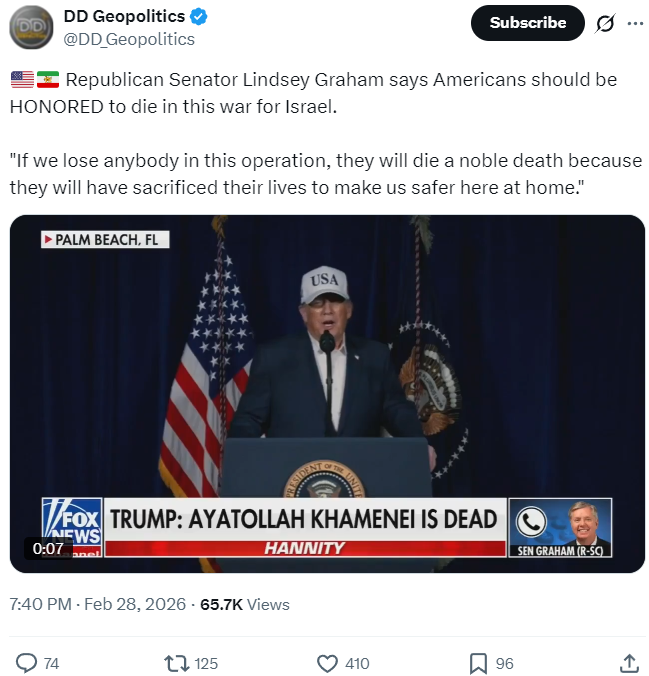This screenshot has width=649, height=676.
Task: Bookmark this post
Action: (478, 663)
